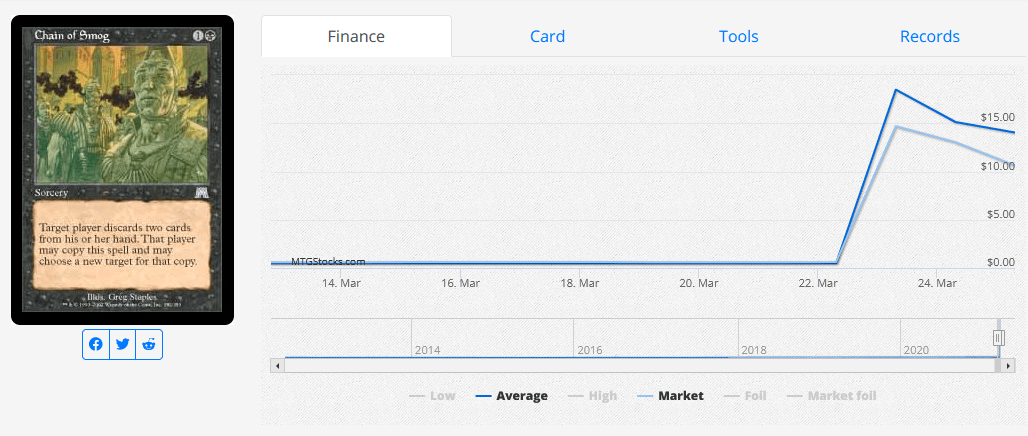Share the card on Facebook
The height and width of the screenshot is (436, 1028).
tap(96, 344)
